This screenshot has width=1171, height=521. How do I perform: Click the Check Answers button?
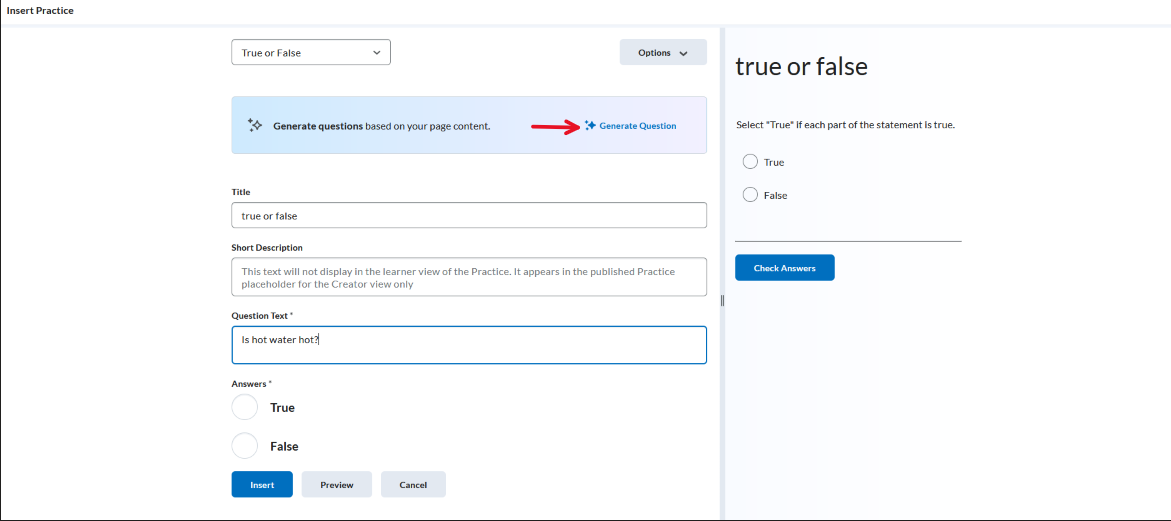pos(784,268)
